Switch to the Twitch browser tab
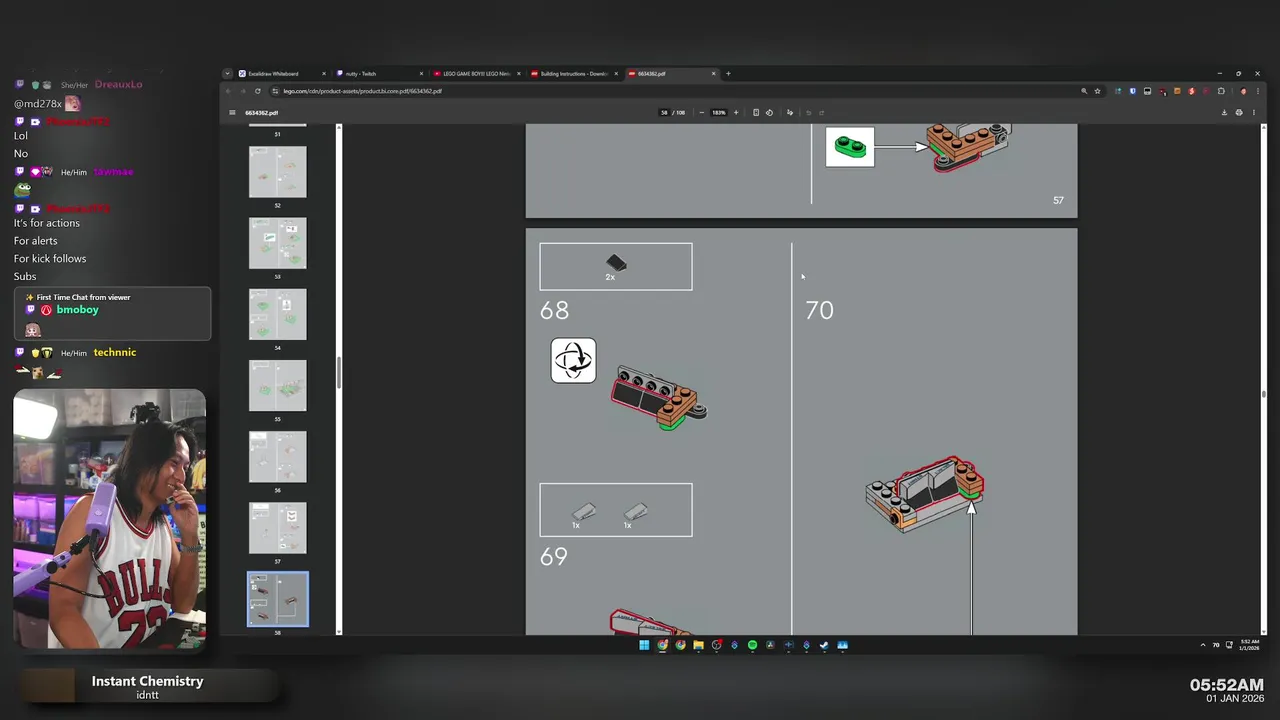The width and height of the screenshot is (1280, 720). coord(378,73)
